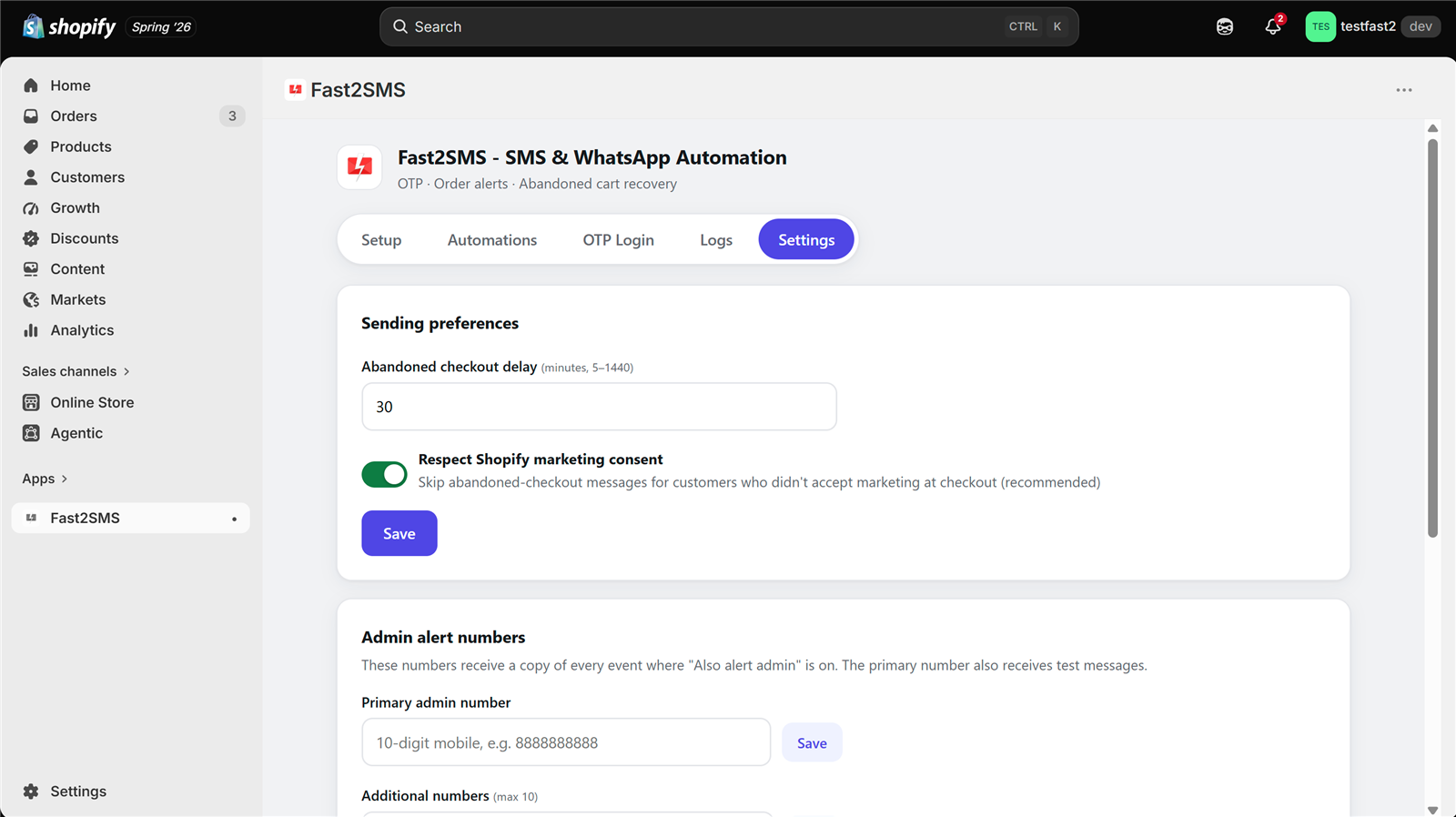
Task: Open the Discounts badge icon
Action: [31, 238]
